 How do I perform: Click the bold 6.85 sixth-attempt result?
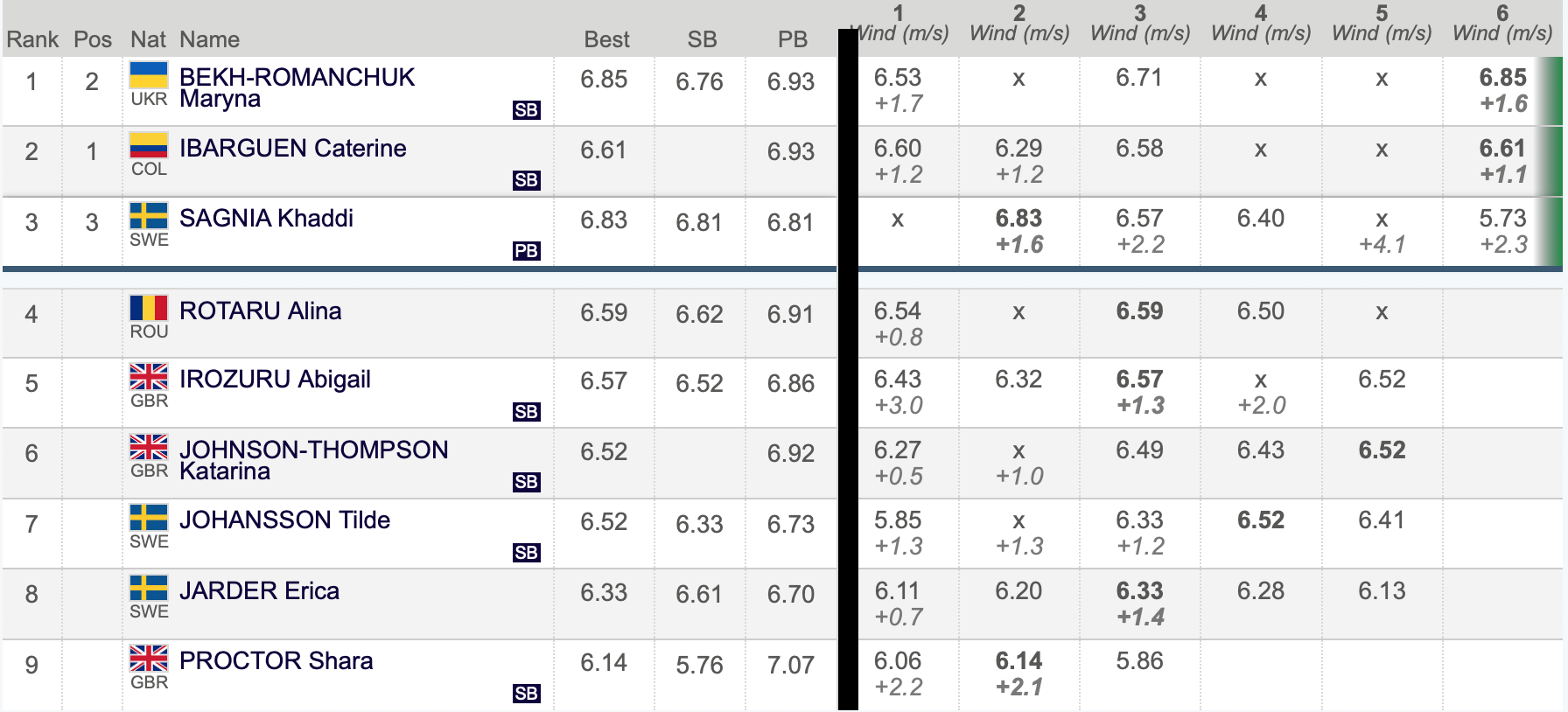(1502, 78)
